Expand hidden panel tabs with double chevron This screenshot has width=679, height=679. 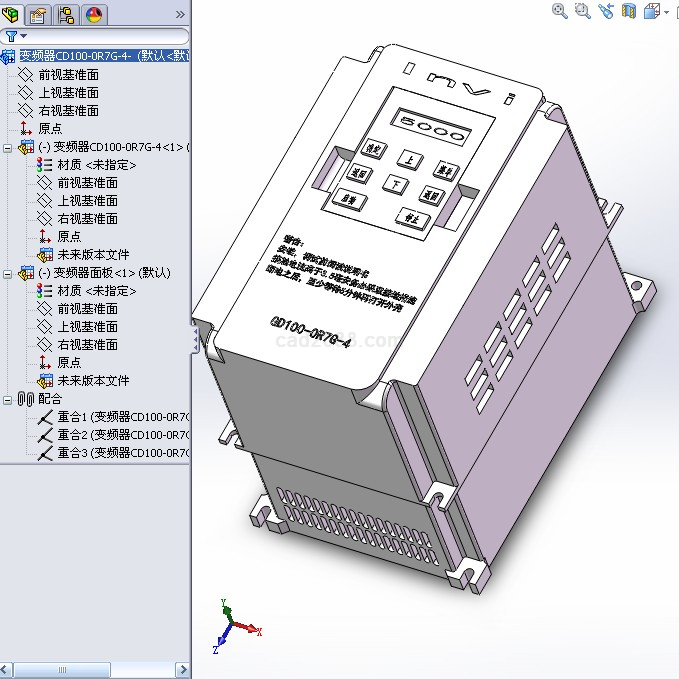pyautogui.click(x=180, y=14)
